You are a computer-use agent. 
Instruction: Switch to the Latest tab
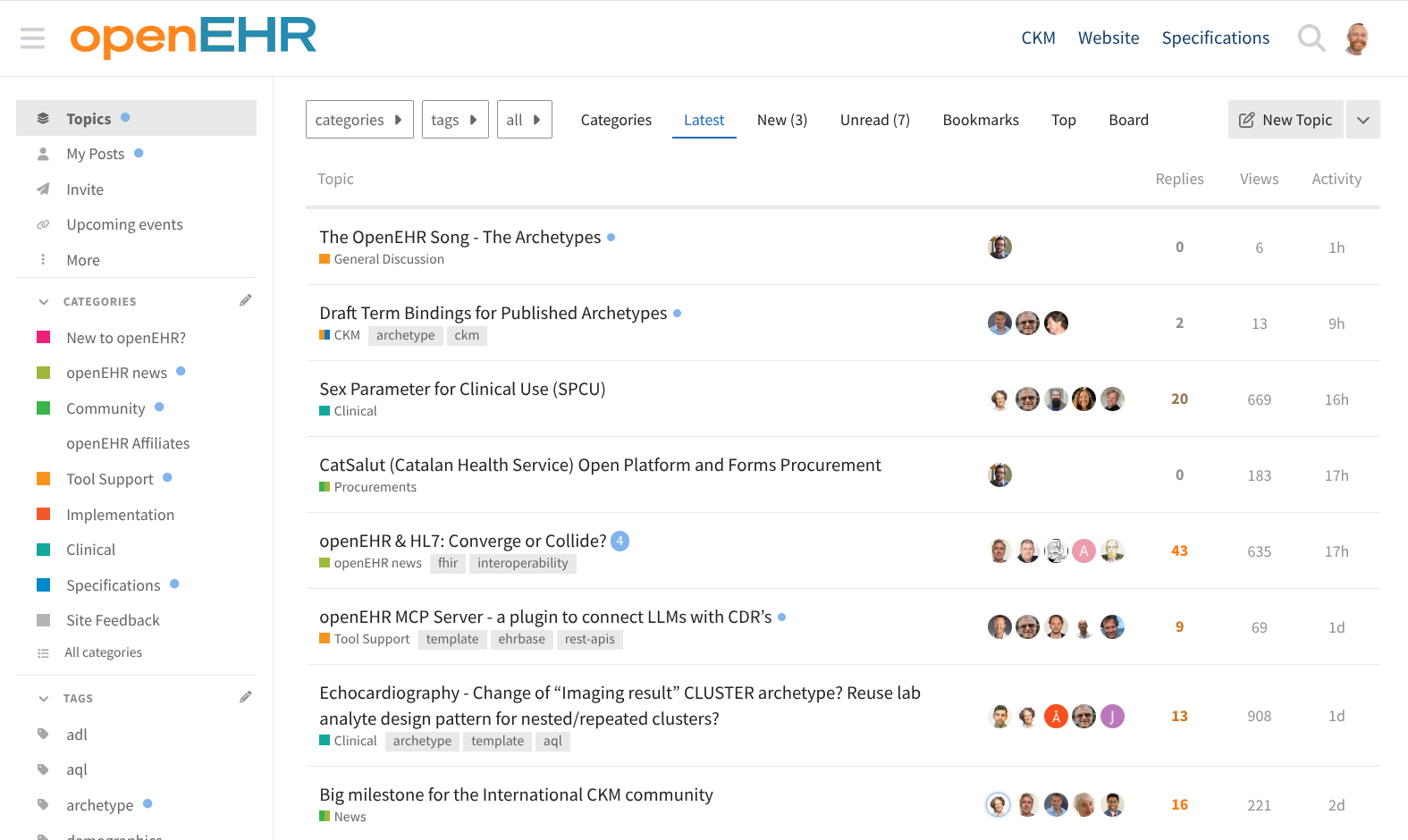(x=704, y=120)
